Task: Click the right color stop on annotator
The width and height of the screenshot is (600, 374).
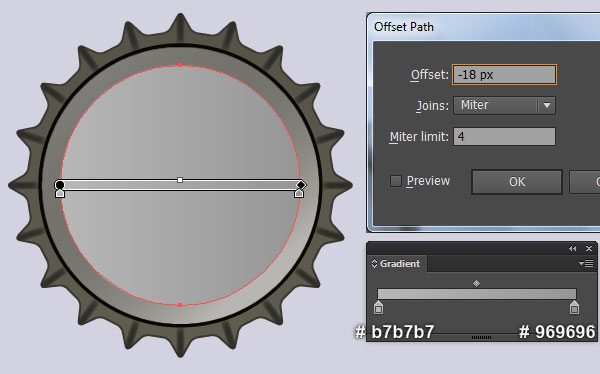Action: click(299, 193)
